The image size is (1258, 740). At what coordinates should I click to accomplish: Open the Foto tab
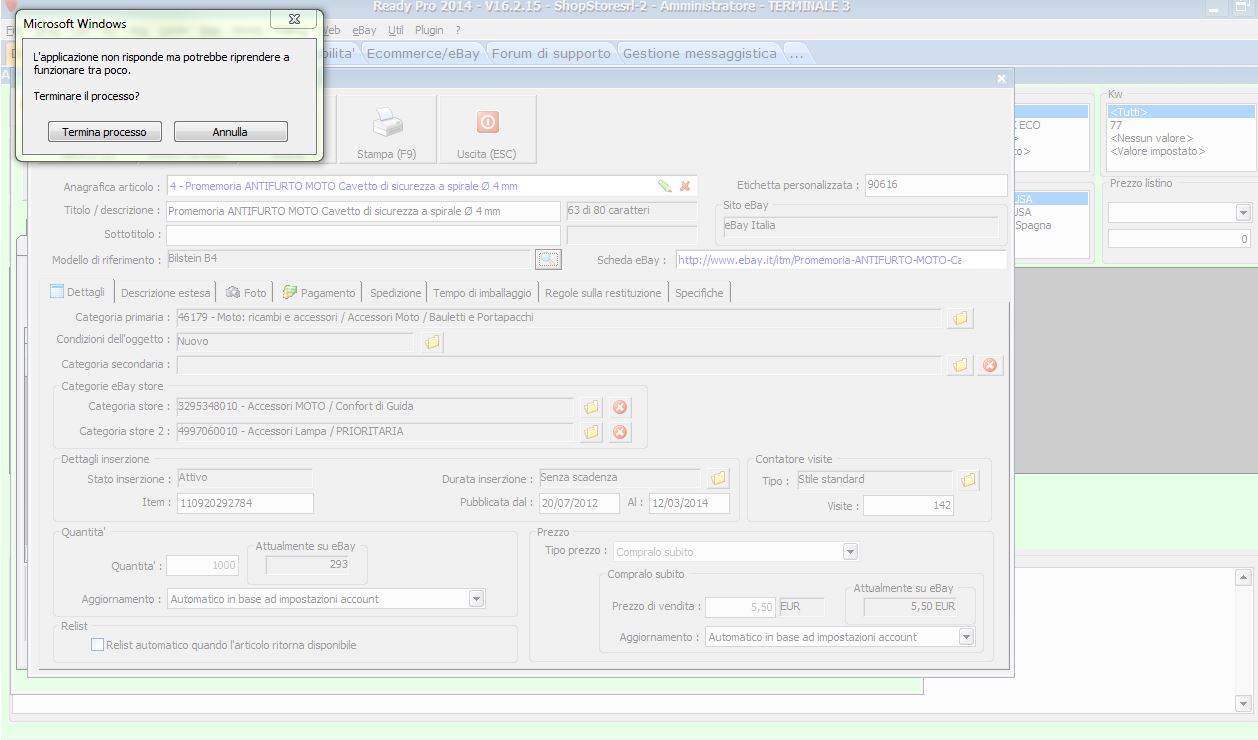(x=247, y=293)
